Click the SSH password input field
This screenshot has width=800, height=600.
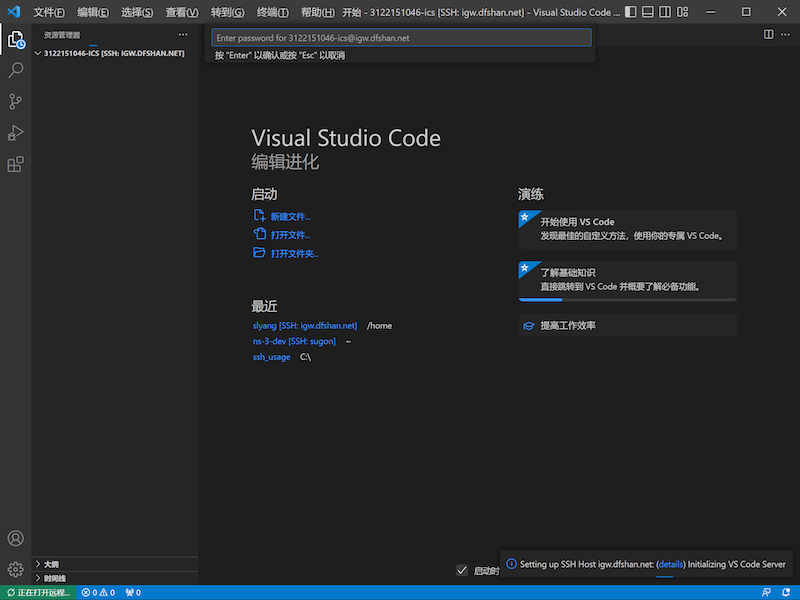(400, 37)
